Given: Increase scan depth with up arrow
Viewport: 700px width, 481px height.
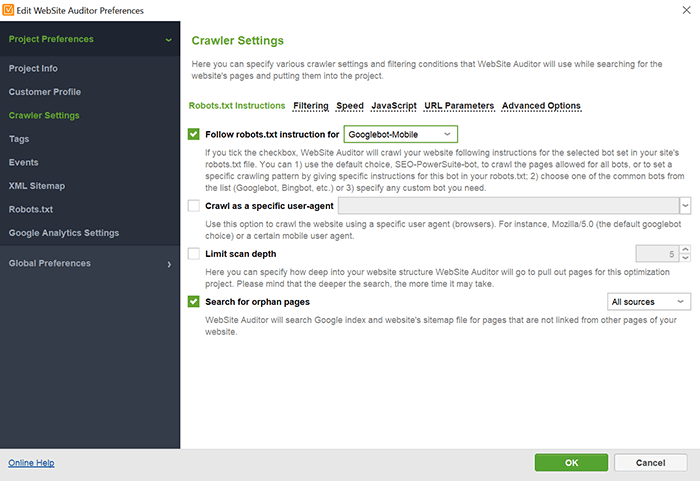Looking at the screenshot, I should 685,249.
